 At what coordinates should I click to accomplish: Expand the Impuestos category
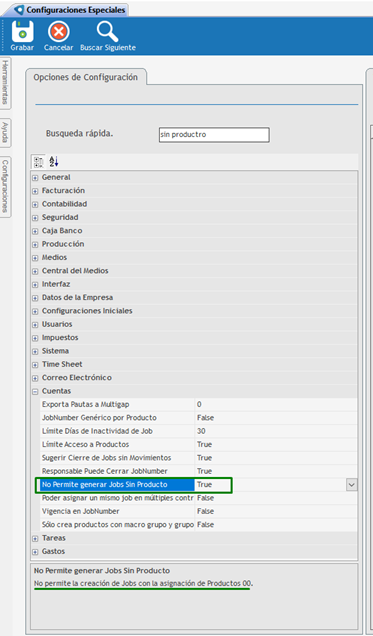click(35, 338)
